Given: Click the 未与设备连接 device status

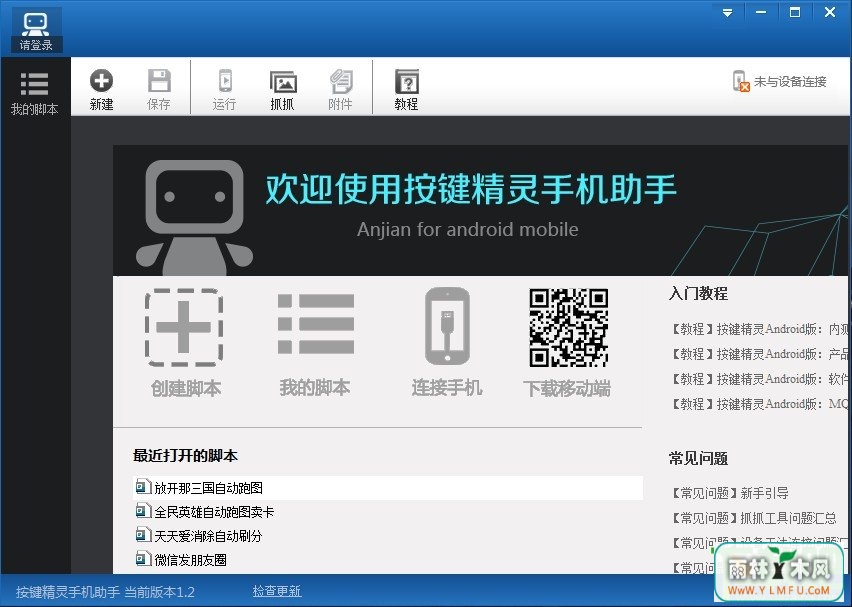Looking at the screenshot, I should click(x=779, y=82).
